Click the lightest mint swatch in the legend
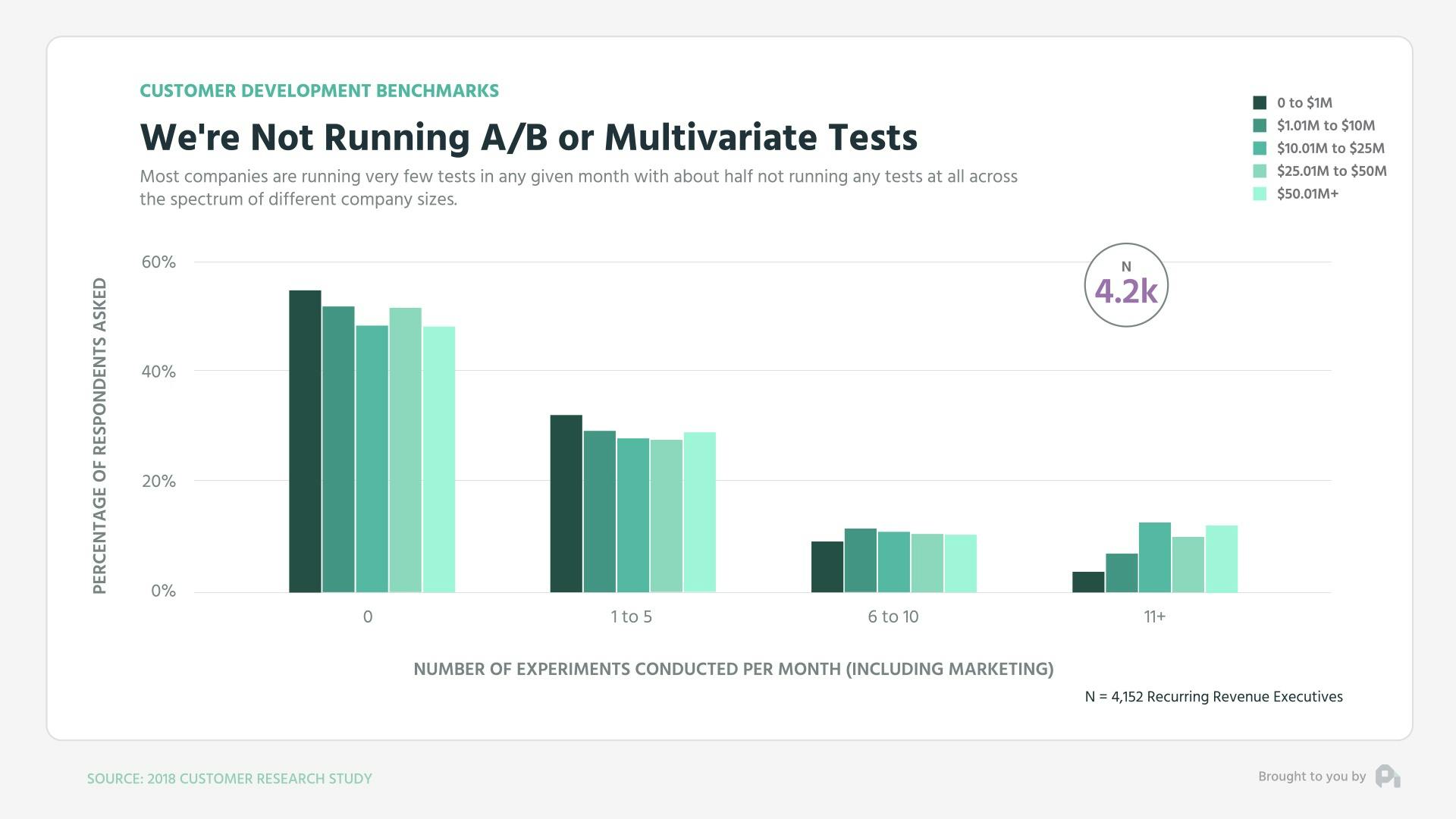This screenshot has width=1456, height=819. [1259, 194]
